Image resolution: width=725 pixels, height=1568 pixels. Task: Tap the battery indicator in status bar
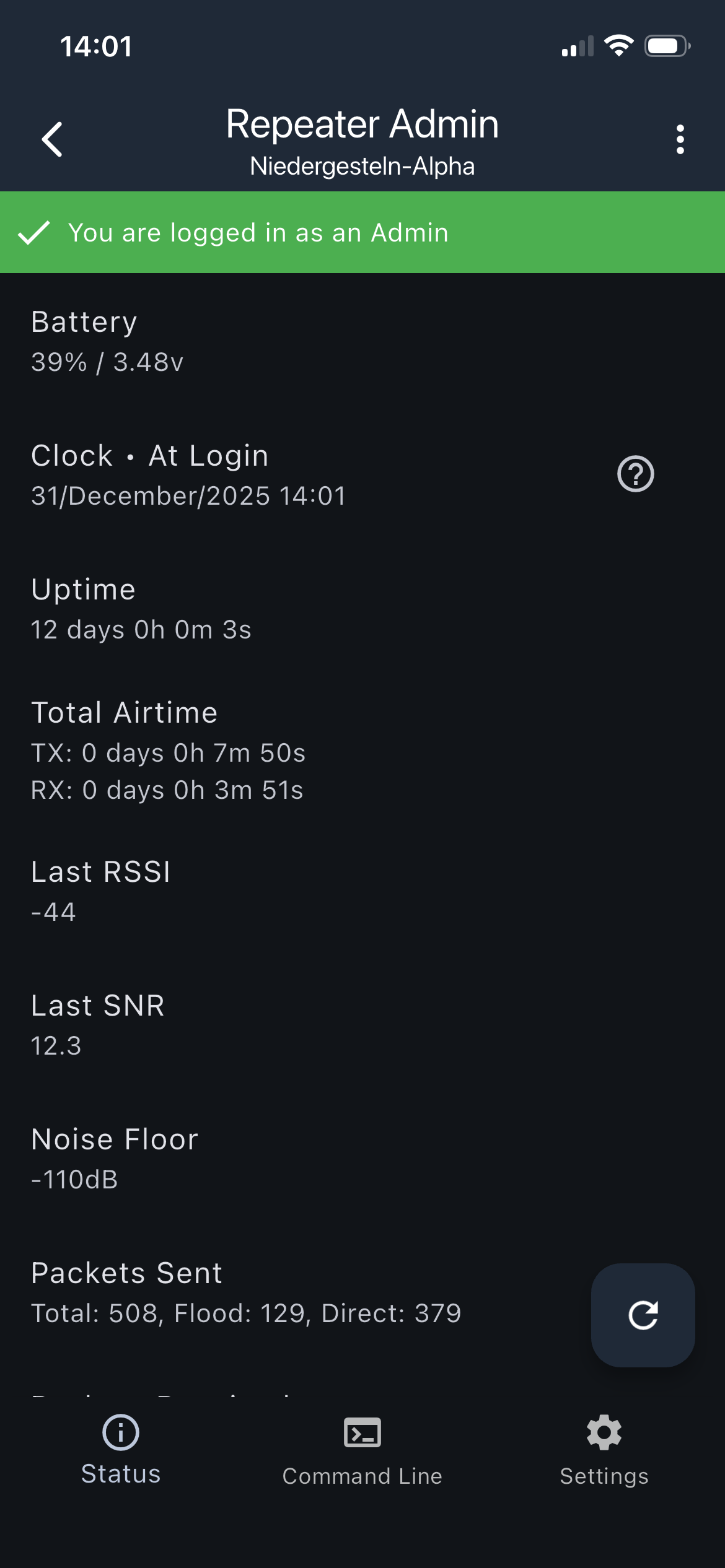coord(667,46)
